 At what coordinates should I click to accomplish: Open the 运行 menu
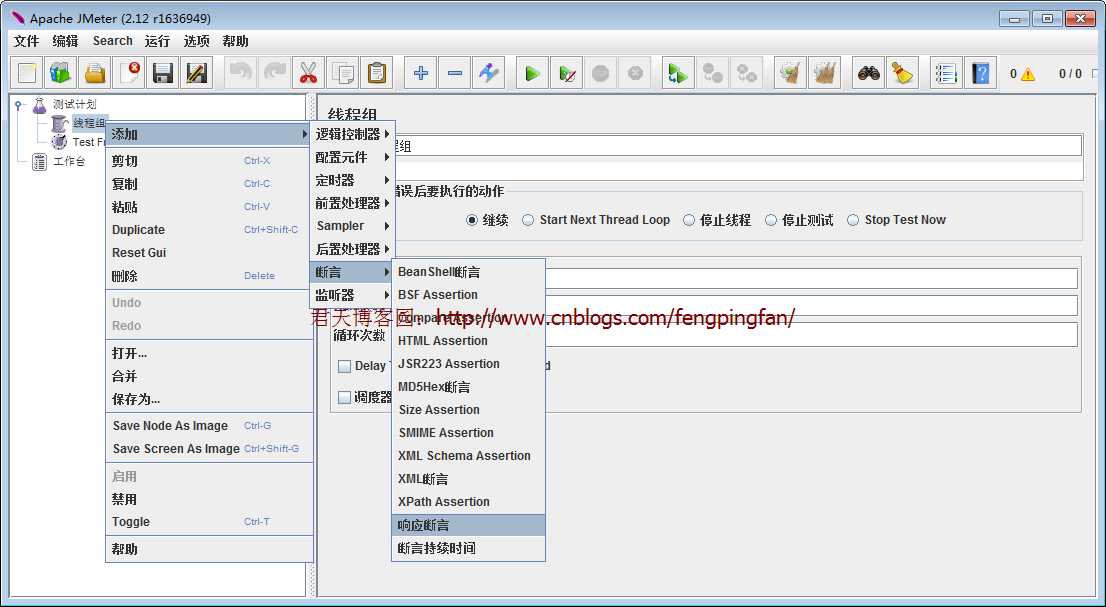pos(157,41)
